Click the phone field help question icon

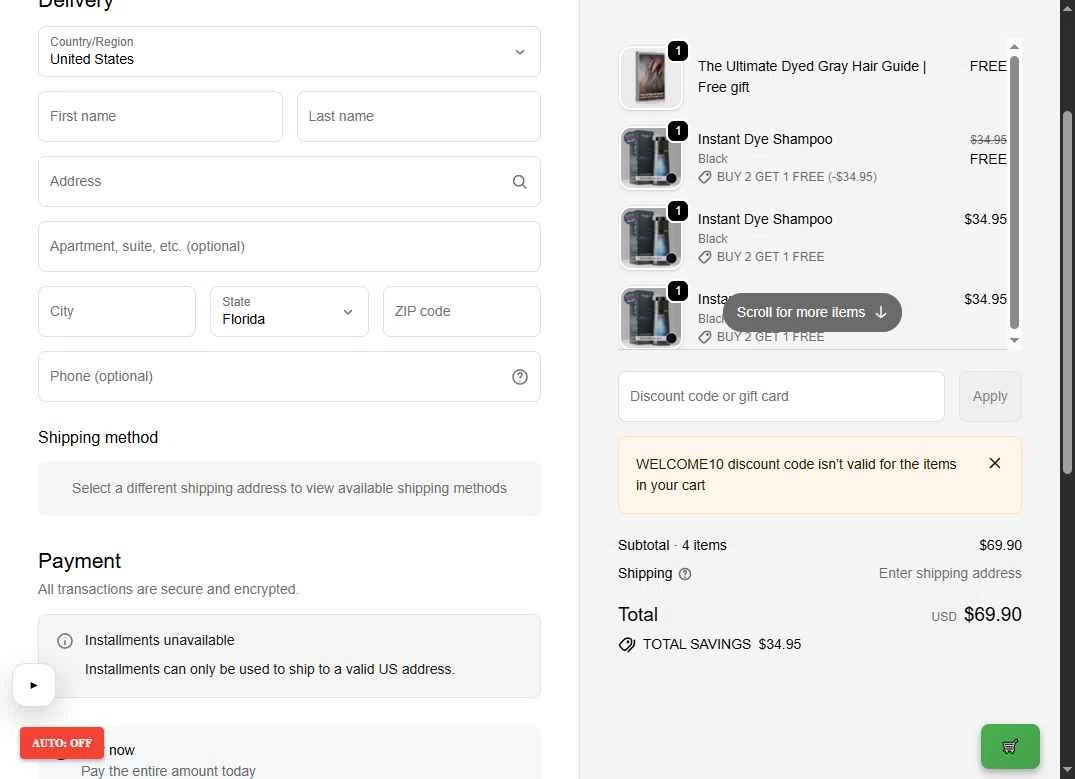(x=520, y=376)
